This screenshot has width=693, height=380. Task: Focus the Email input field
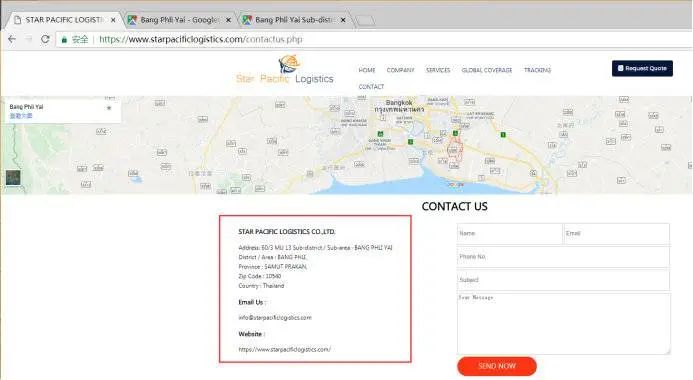[617, 233]
